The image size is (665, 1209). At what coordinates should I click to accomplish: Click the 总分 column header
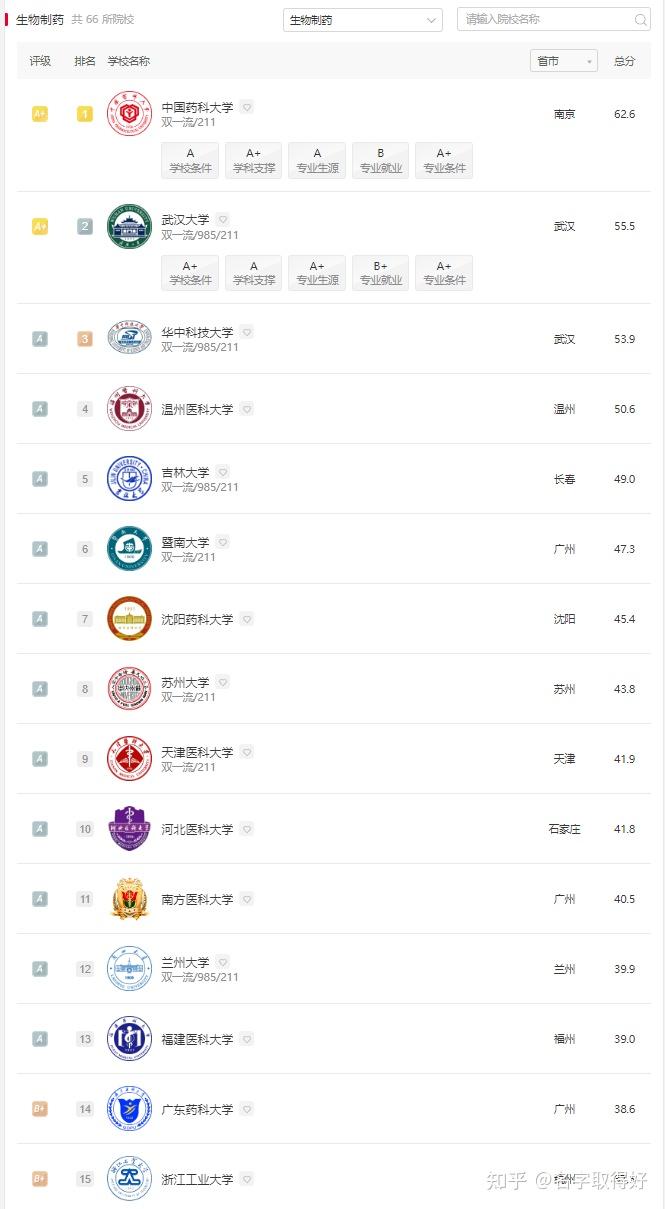624,61
